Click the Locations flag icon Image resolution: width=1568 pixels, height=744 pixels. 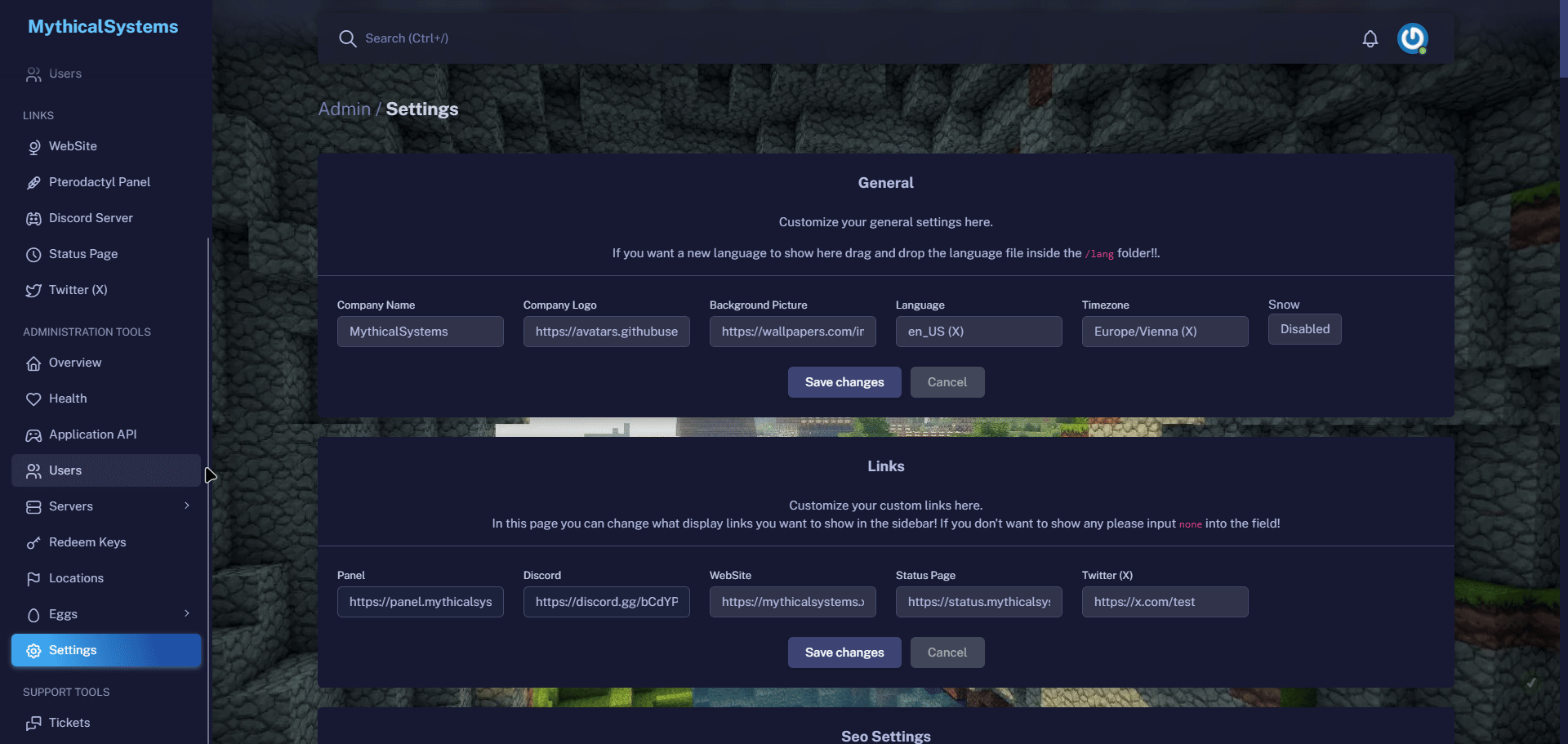pos(33,579)
